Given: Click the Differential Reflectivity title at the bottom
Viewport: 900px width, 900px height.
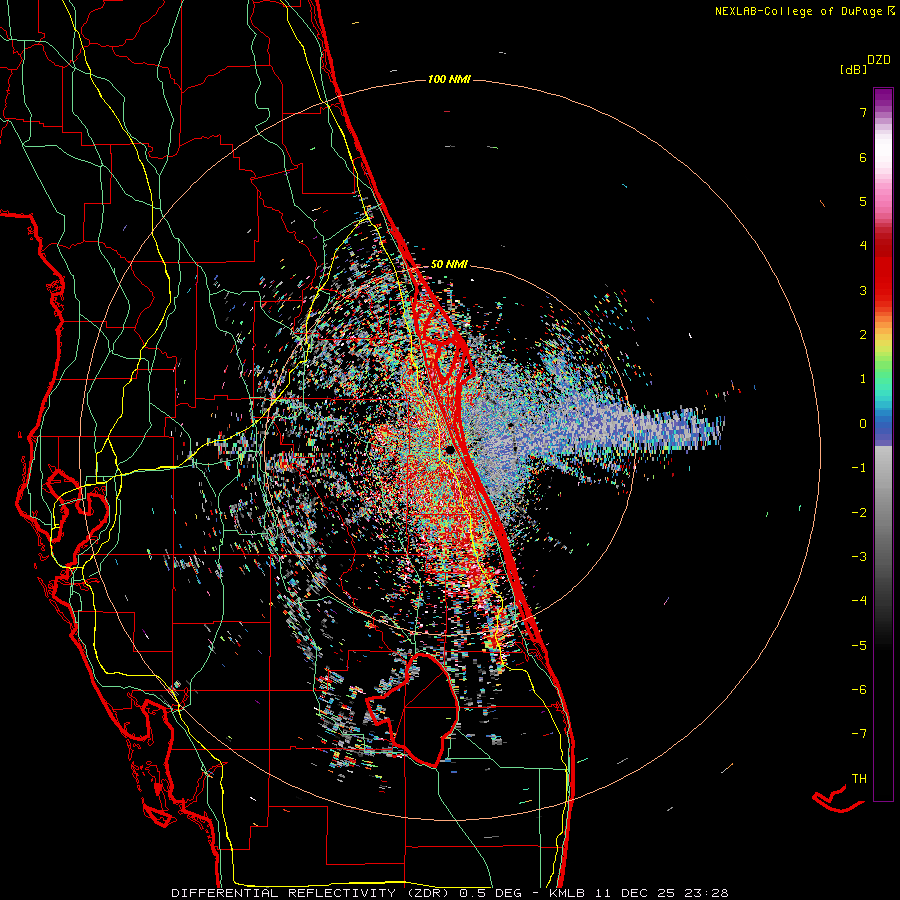Looking at the screenshot, I should (x=449, y=893).
